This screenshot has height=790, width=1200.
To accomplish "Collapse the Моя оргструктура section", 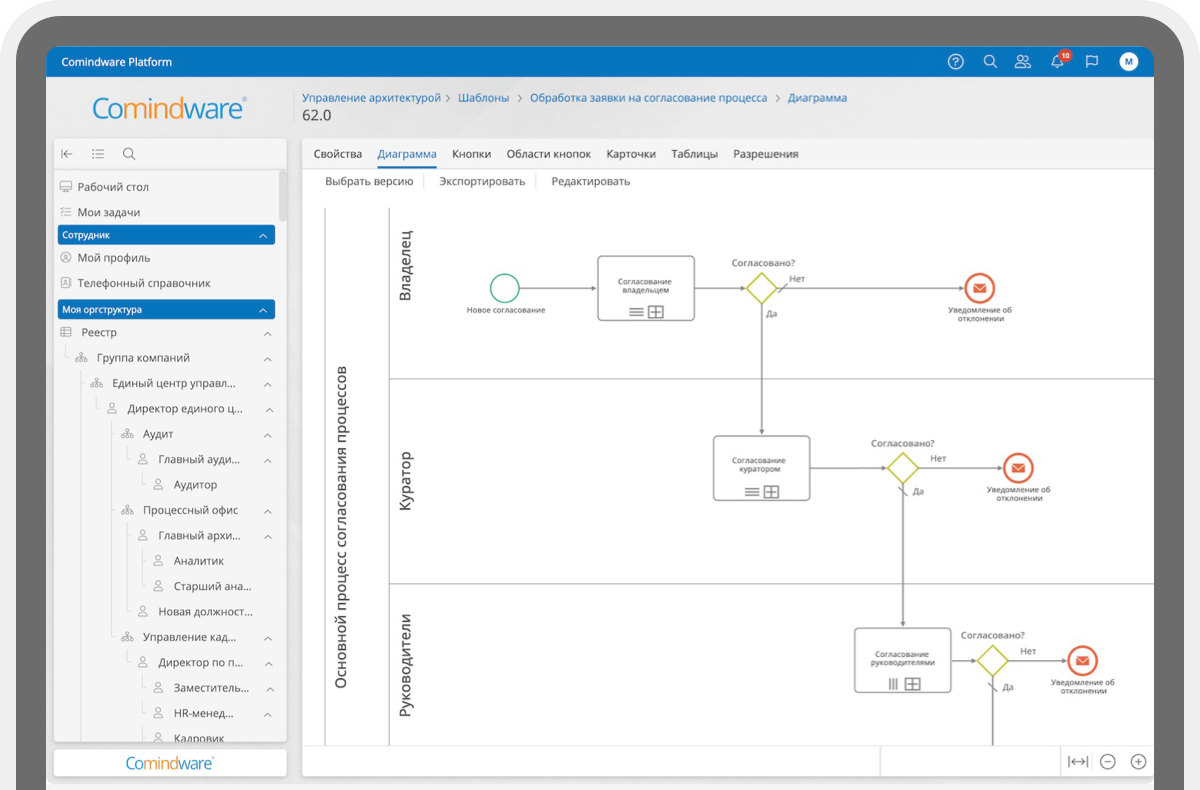I will point(263,311).
